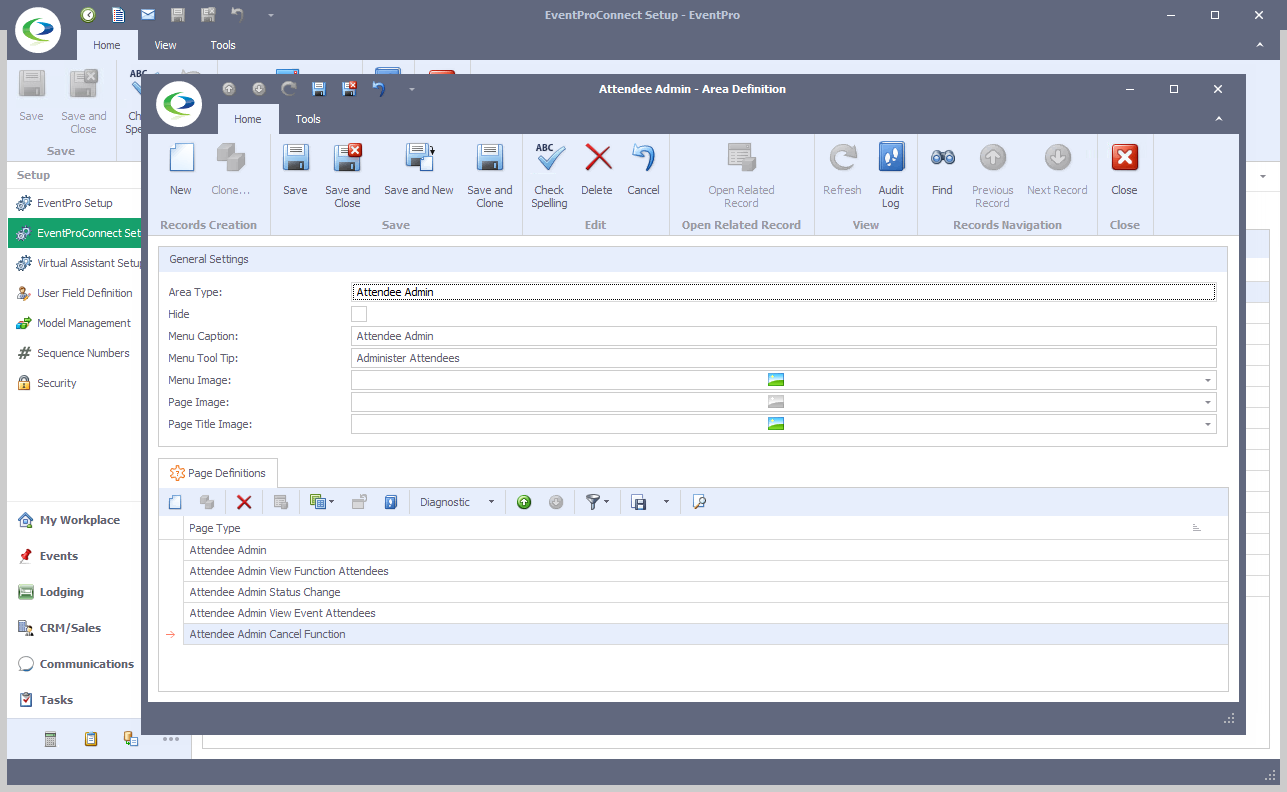This screenshot has width=1287, height=792.
Task: Open Security in sidebar
Action: tap(75, 383)
